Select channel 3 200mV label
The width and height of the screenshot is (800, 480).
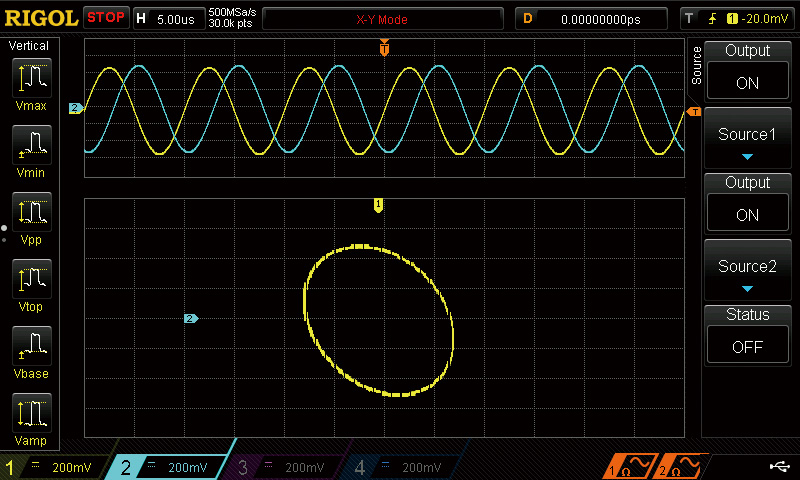click(305, 467)
